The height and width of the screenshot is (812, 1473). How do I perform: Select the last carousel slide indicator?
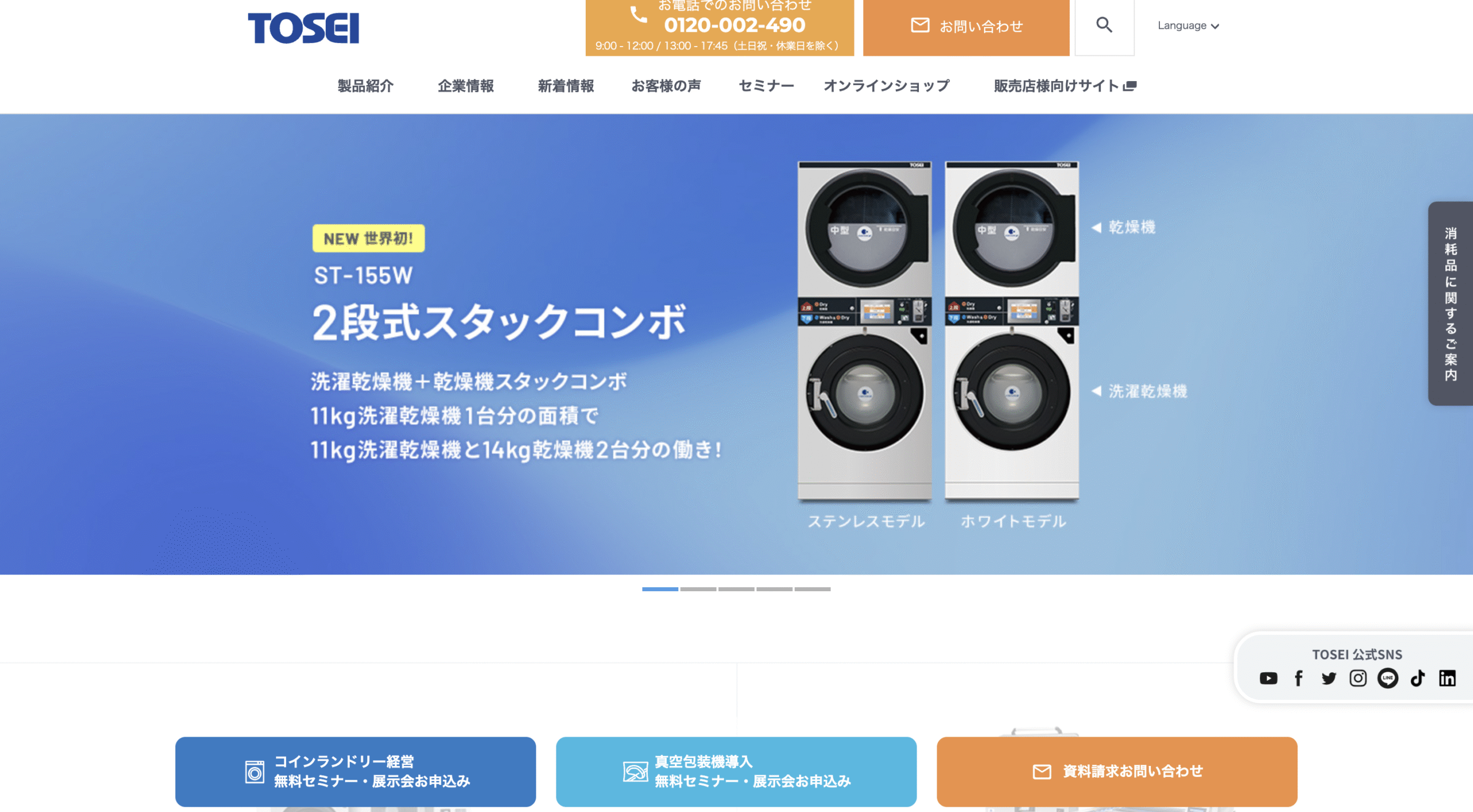[812, 589]
